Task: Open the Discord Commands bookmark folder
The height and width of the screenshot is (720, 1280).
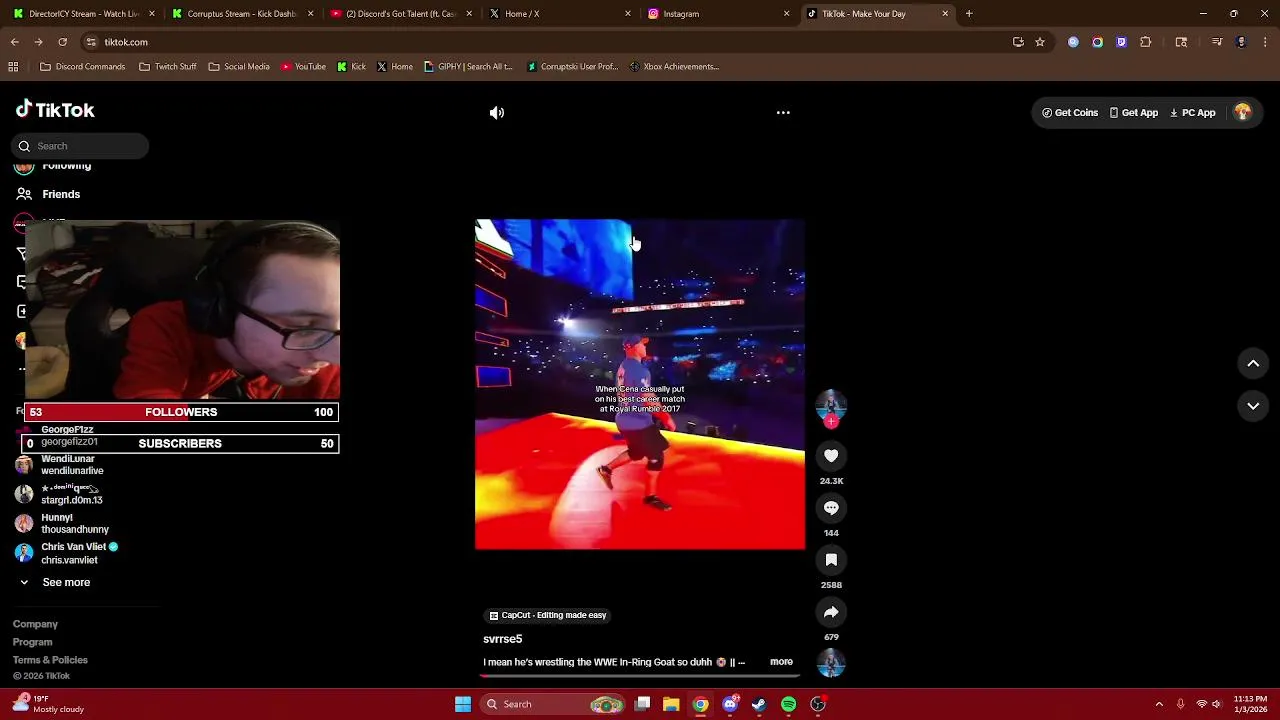Action: click(82, 67)
